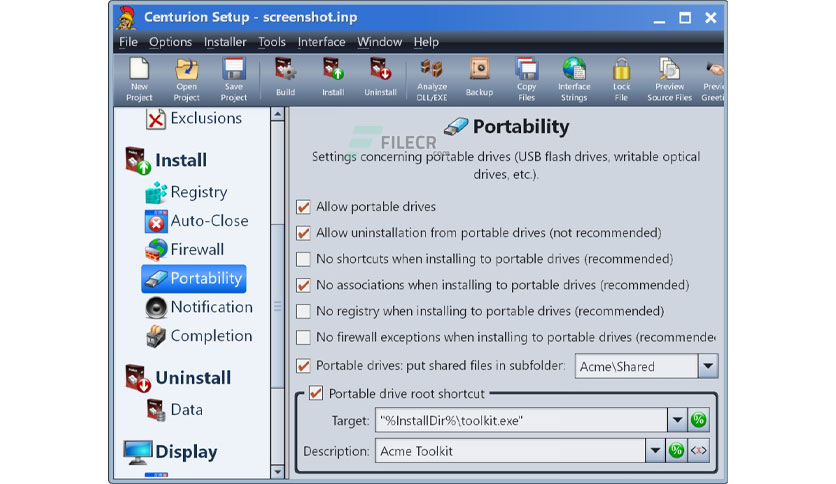Click the Centurion helmet title bar icon
This screenshot has height=484, width=836.
[126, 18]
